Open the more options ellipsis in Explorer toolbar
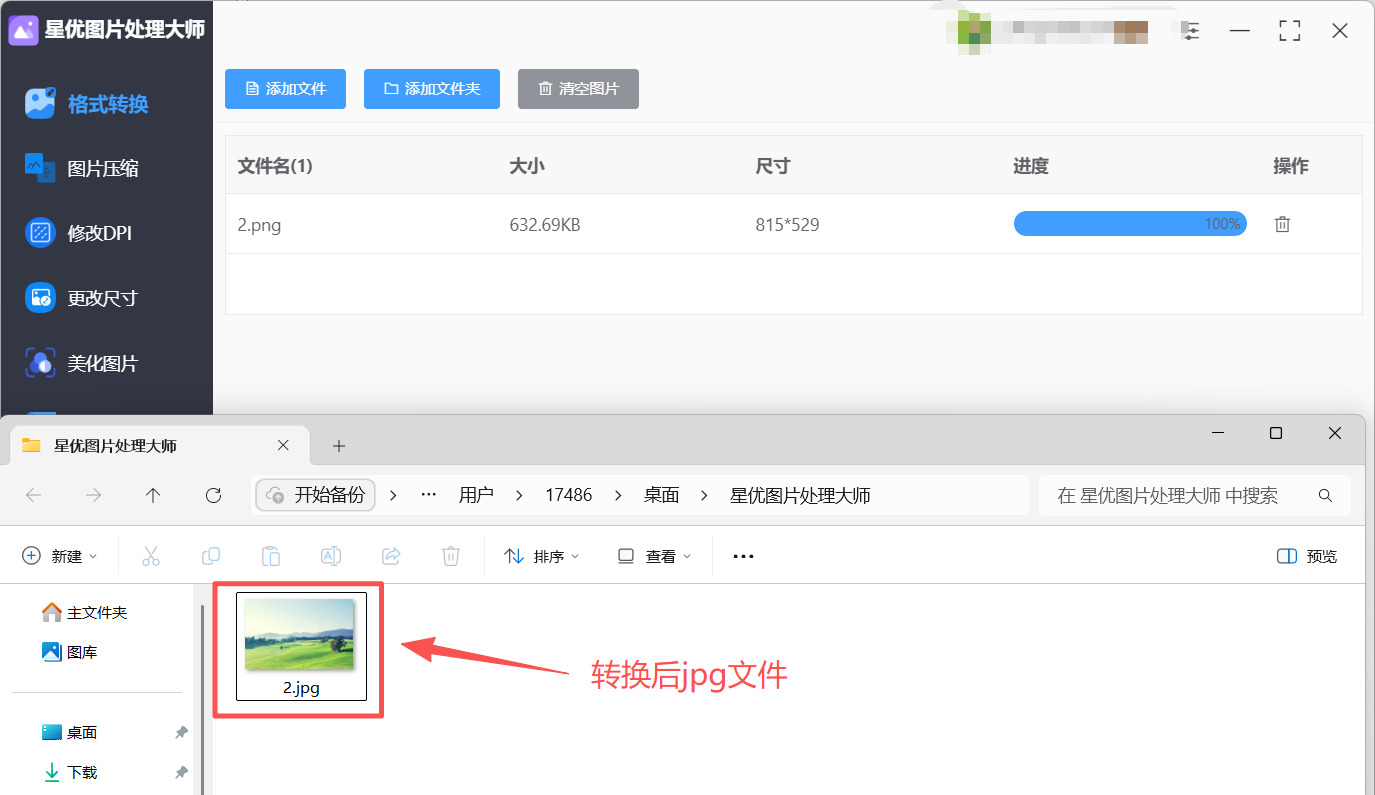 [743, 556]
